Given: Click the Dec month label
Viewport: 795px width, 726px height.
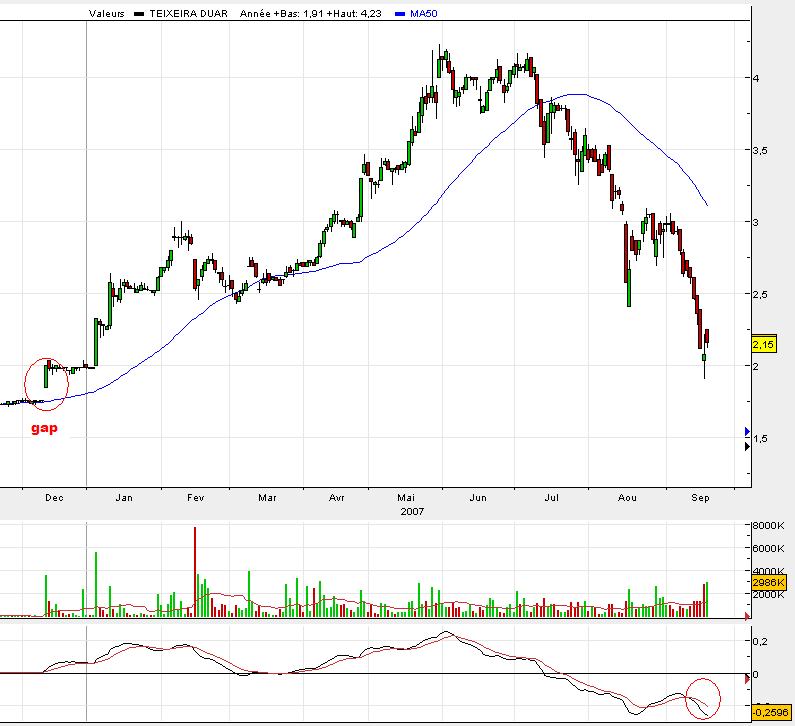Looking at the screenshot, I should click(x=54, y=498).
